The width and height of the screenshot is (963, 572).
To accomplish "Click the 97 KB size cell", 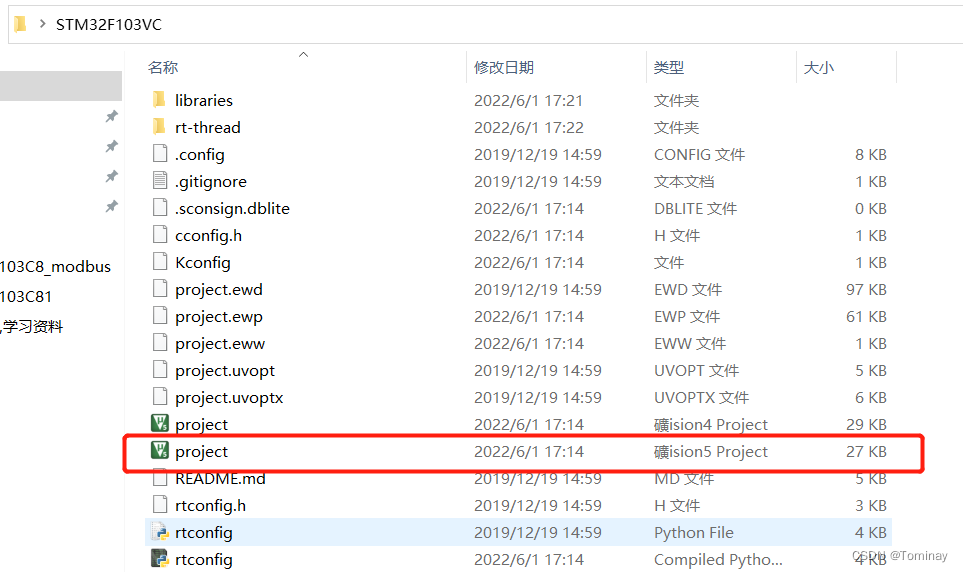I will tap(866, 289).
